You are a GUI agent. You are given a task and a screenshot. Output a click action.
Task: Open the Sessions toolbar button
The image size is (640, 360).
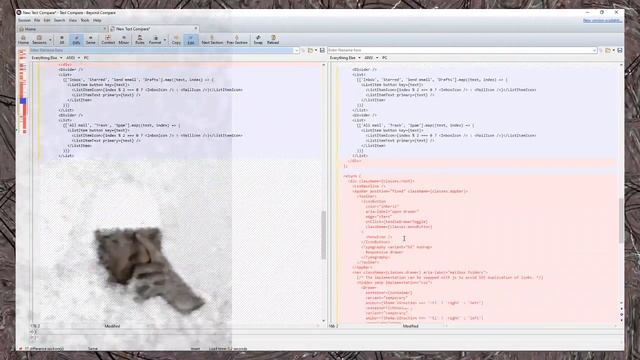(39, 40)
